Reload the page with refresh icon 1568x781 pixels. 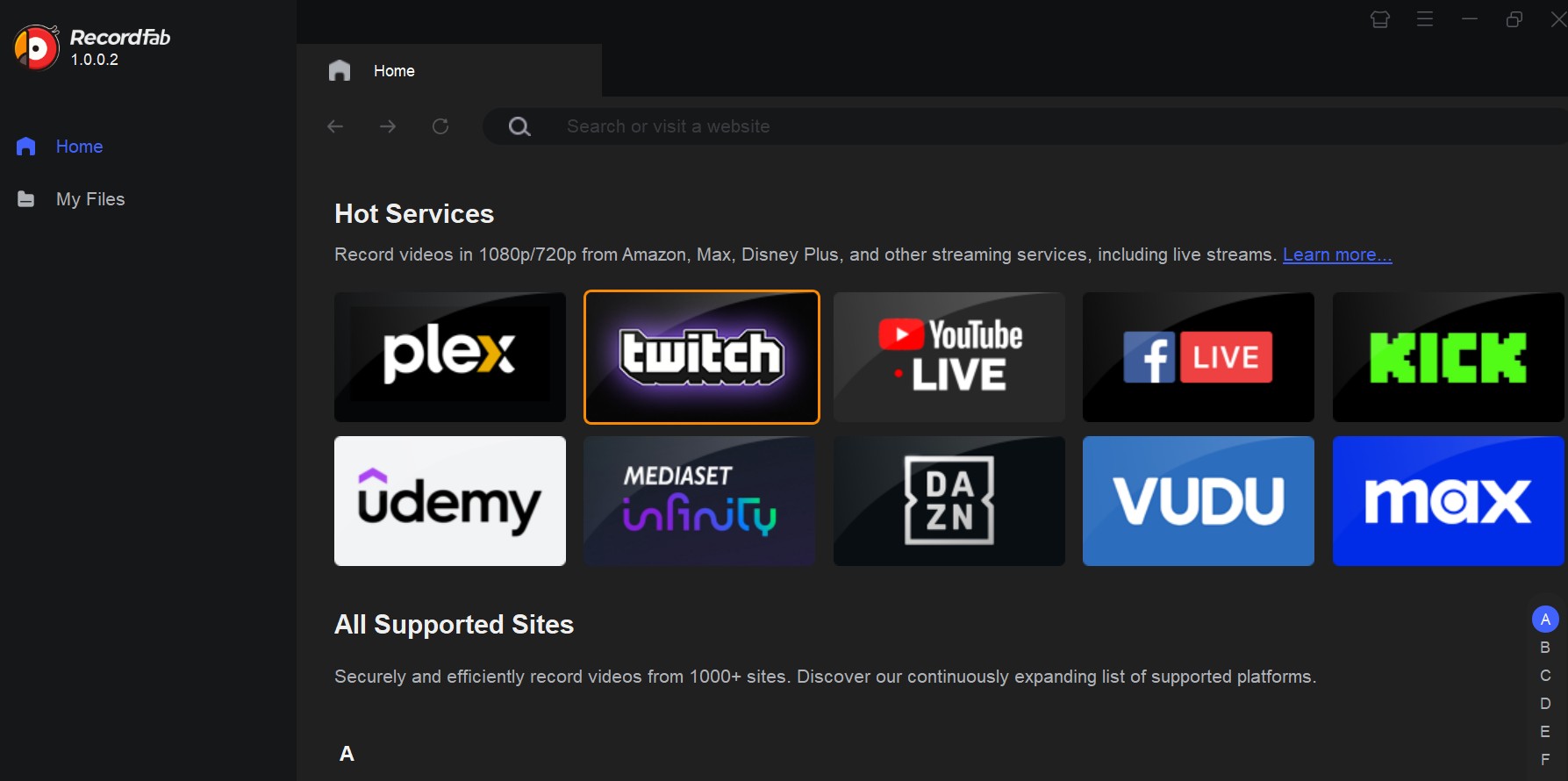tap(440, 126)
